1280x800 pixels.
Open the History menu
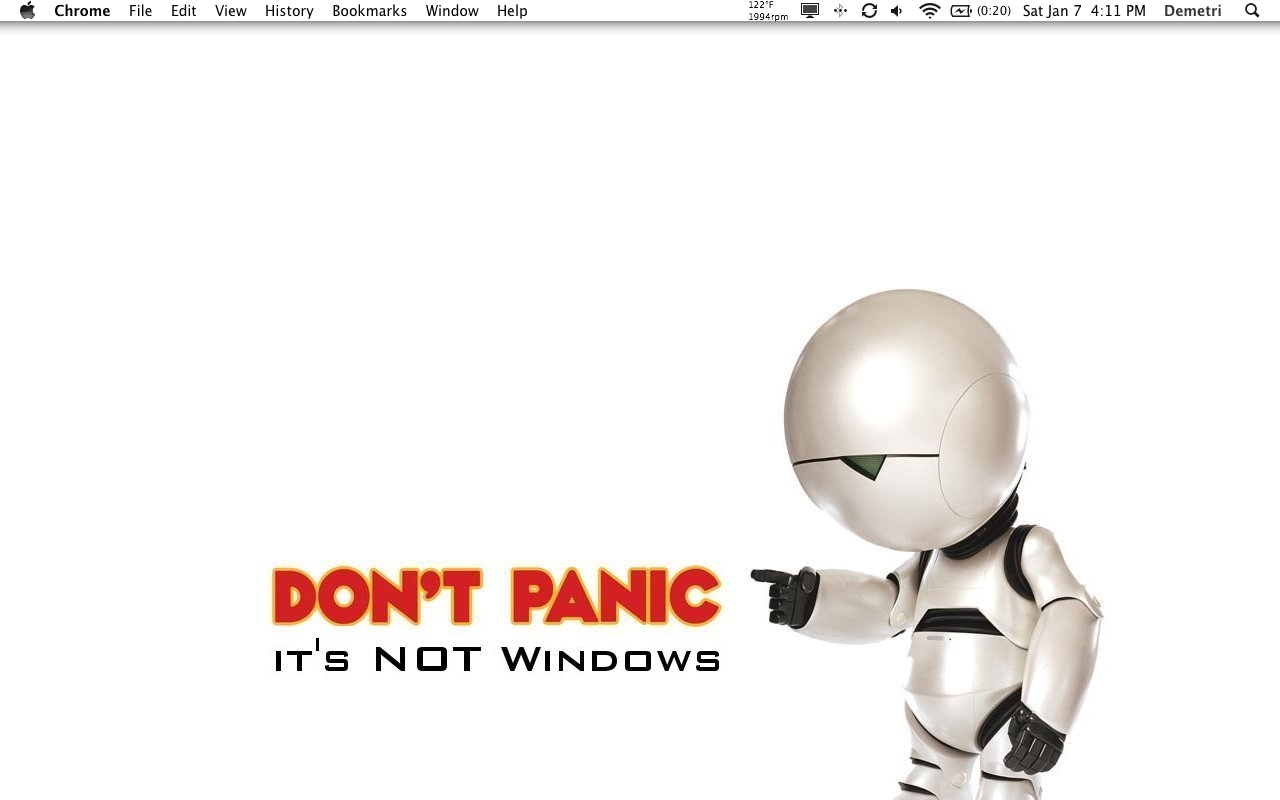tap(289, 11)
